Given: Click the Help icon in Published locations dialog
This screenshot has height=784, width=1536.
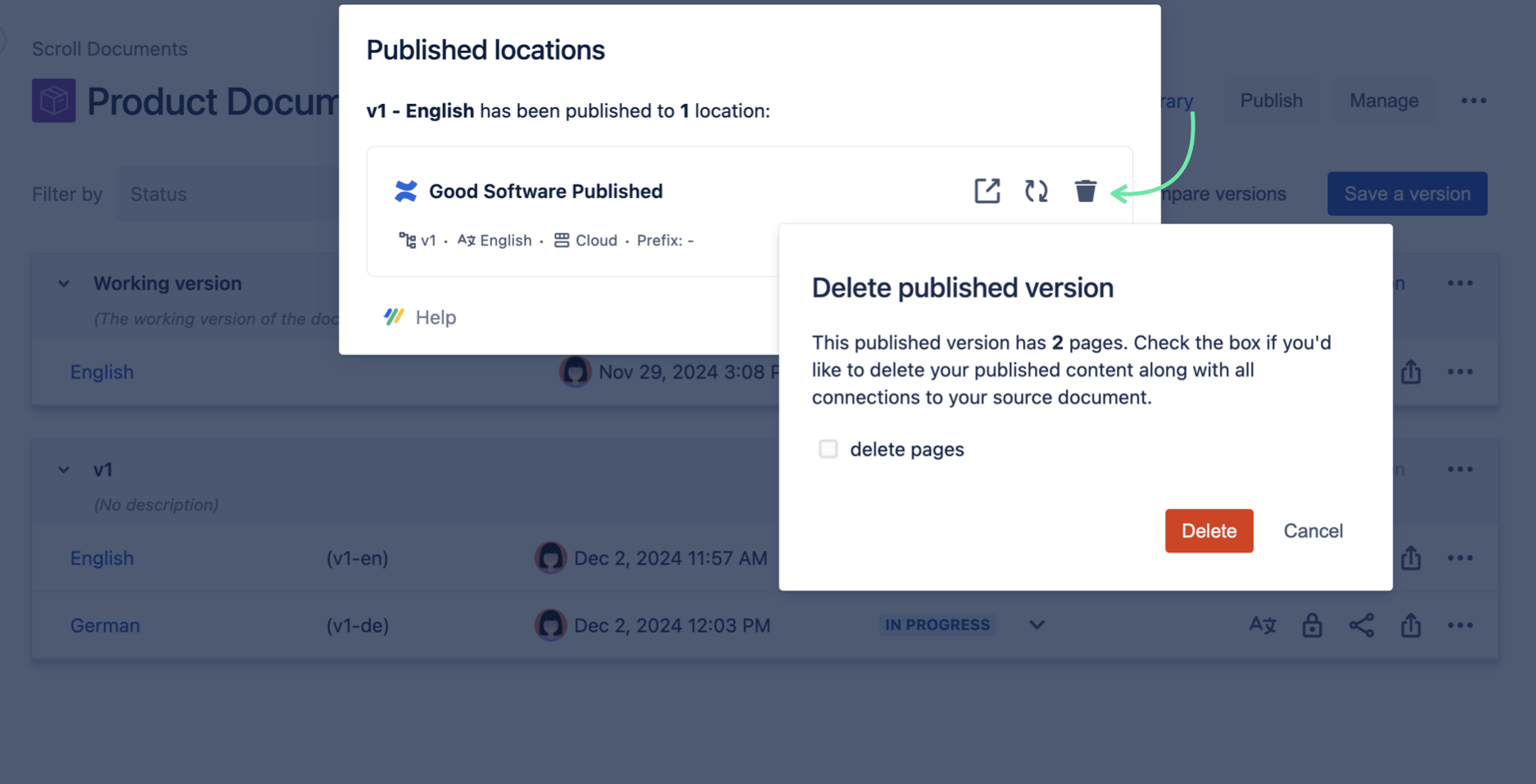Looking at the screenshot, I should (394, 317).
